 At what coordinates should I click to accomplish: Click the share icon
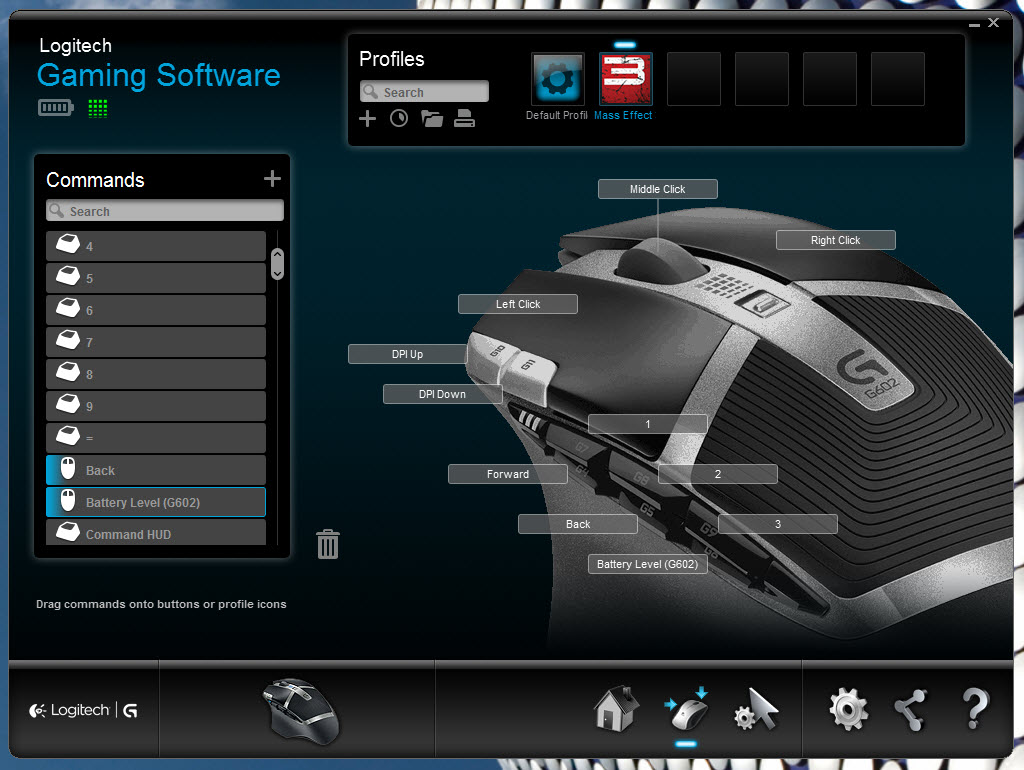[910, 710]
